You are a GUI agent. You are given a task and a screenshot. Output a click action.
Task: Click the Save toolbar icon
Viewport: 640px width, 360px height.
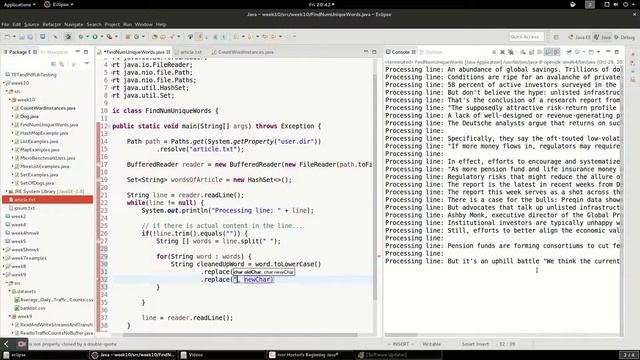(x=22, y=37)
